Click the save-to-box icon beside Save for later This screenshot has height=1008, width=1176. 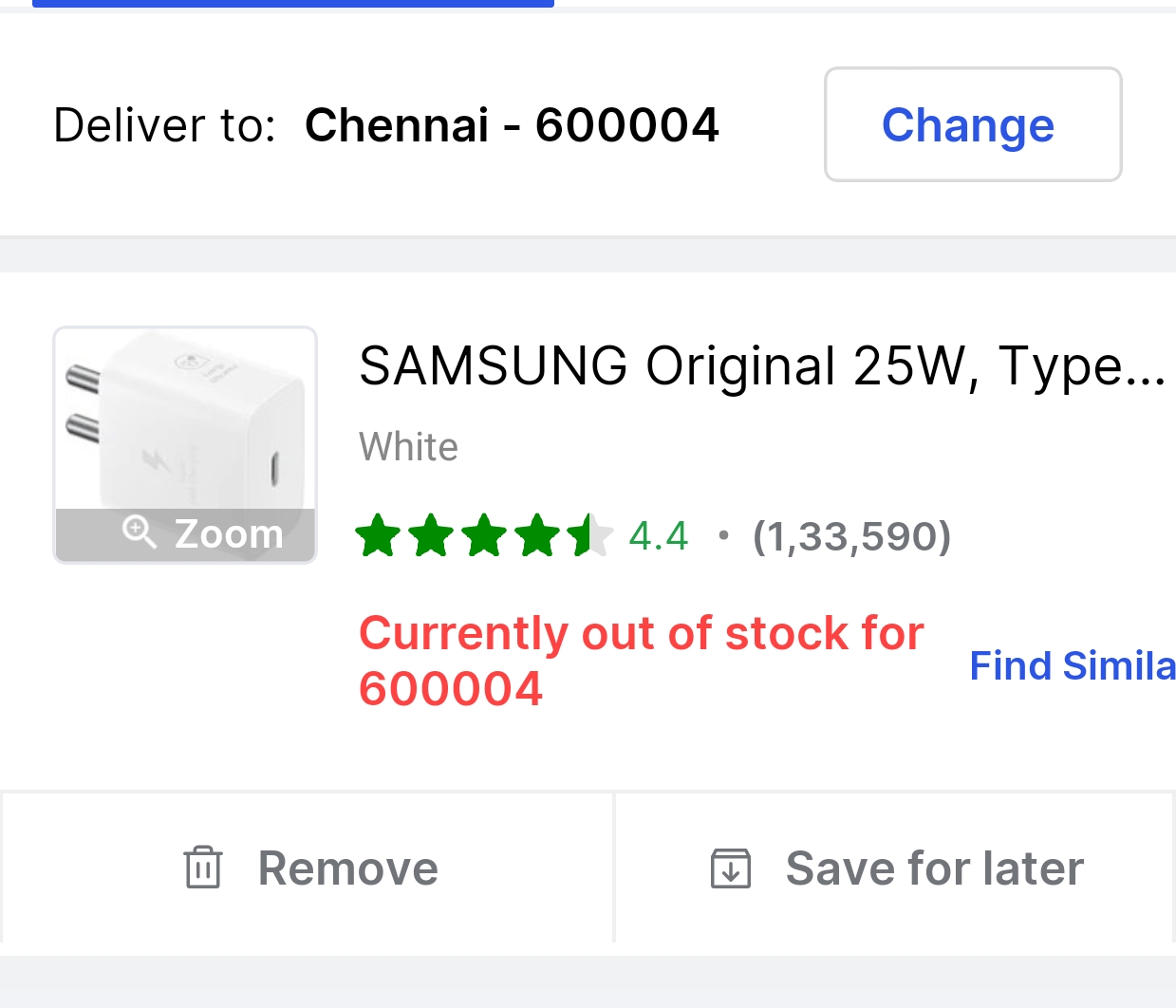pyautogui.click(x=731, y=868)
